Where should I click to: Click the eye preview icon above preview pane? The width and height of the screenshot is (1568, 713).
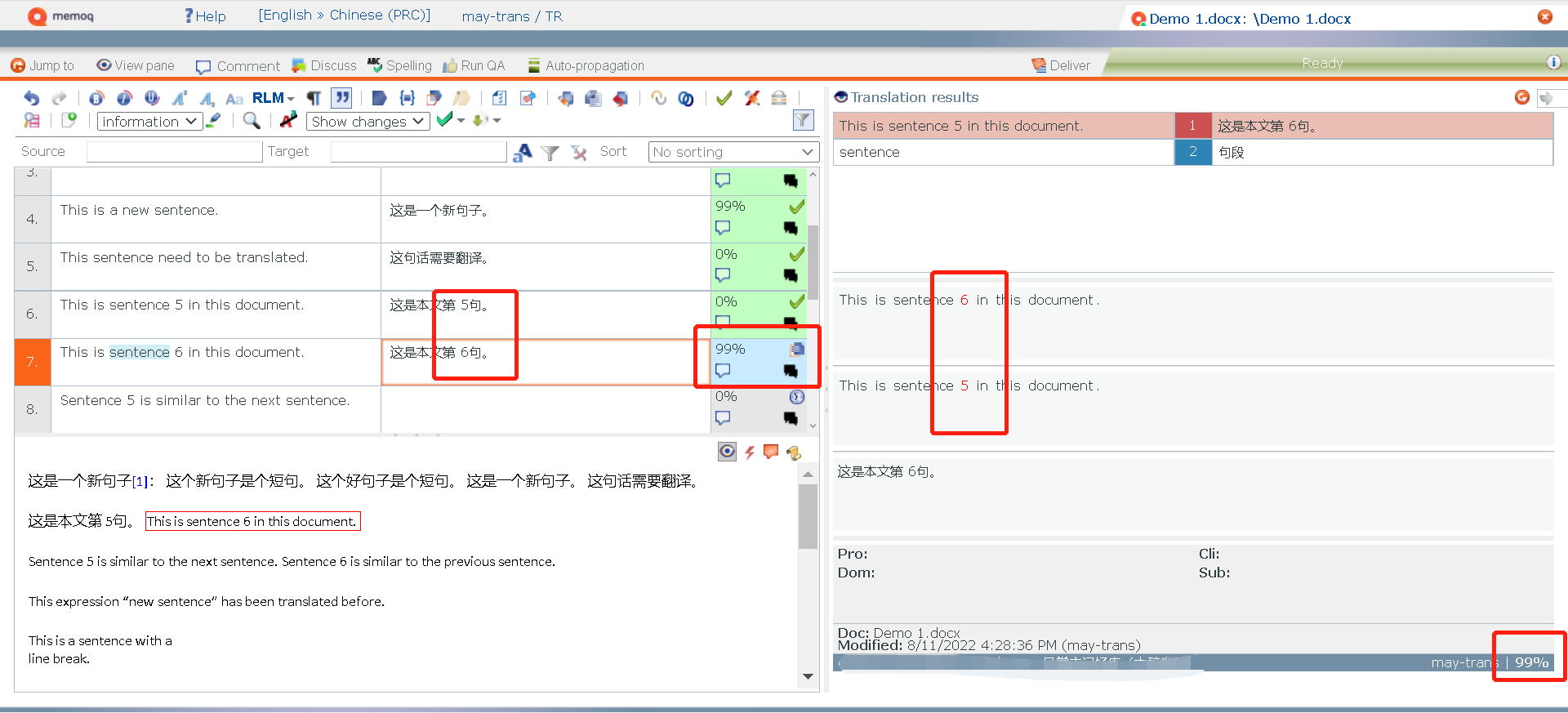coord(727,452)
